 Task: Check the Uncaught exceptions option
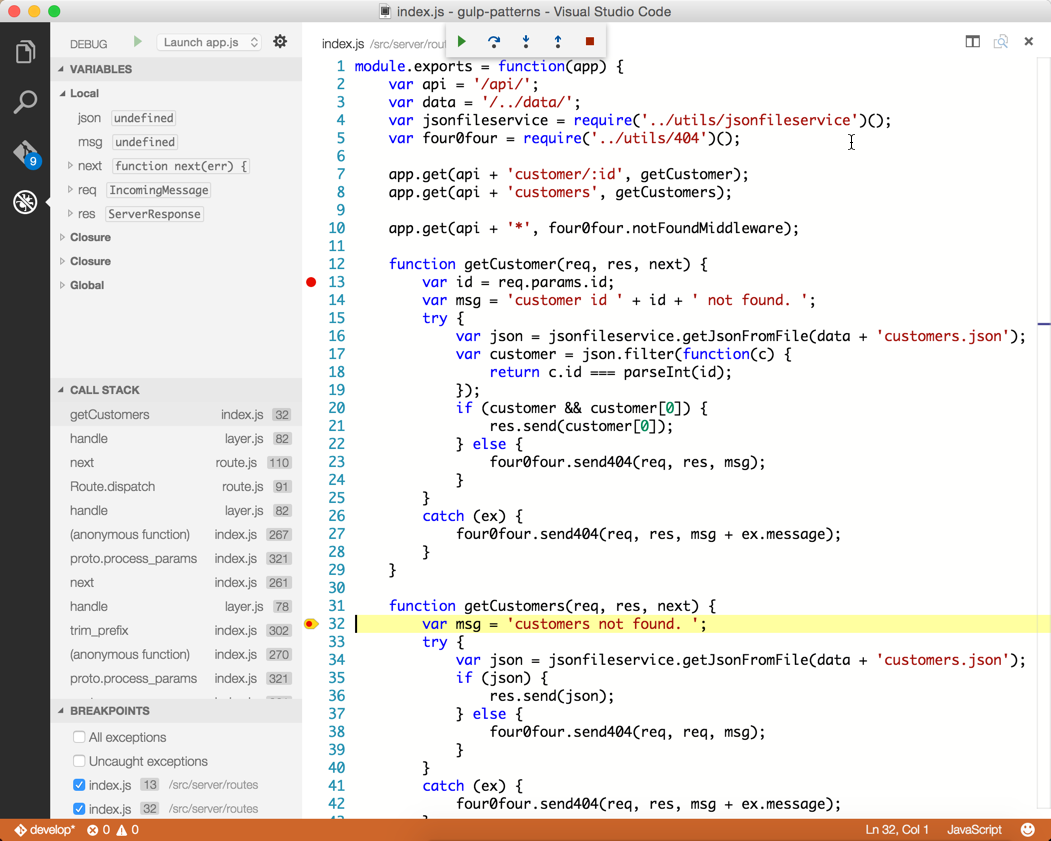pos(77,761)
